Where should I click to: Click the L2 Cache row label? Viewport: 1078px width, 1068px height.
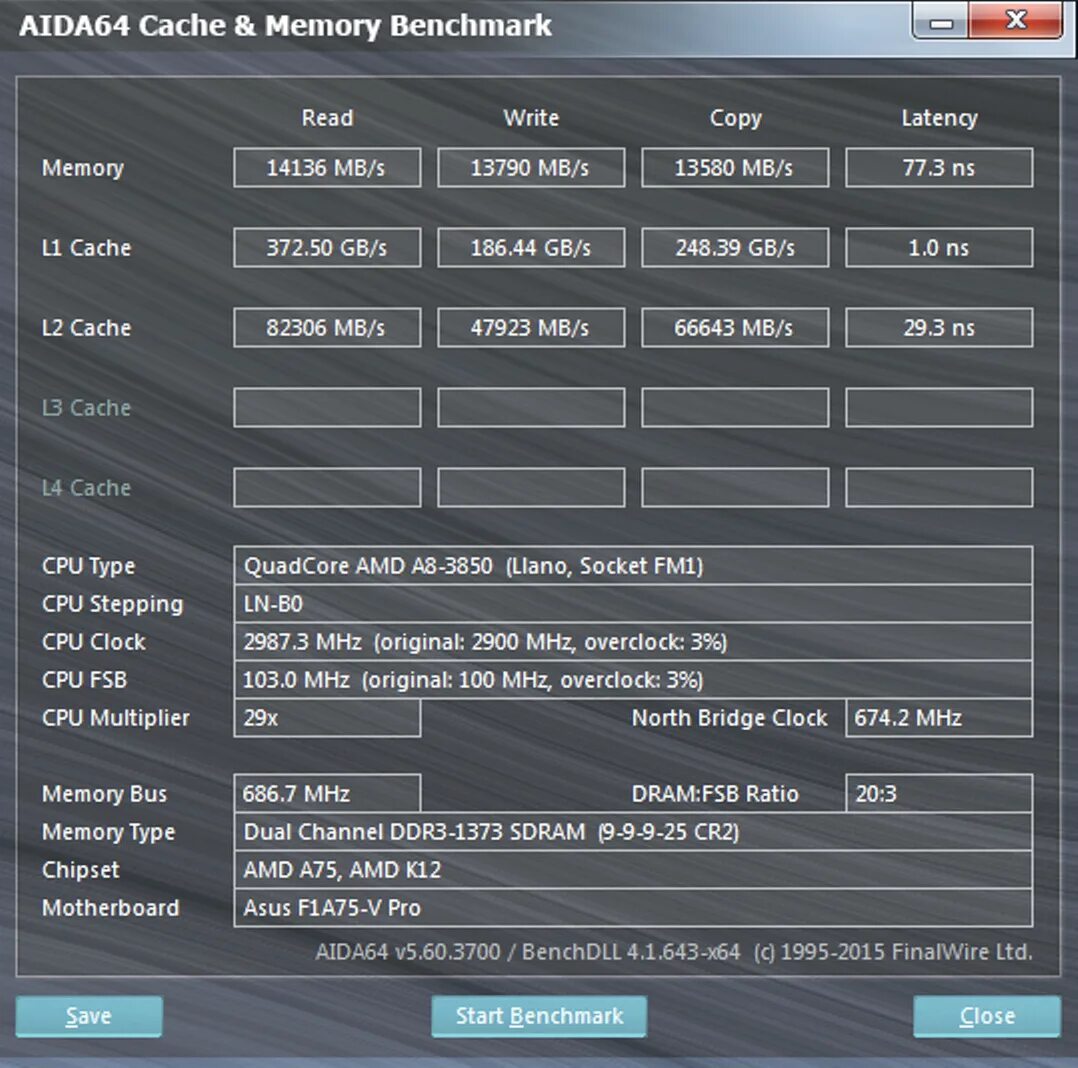click(x=87, y=327)
